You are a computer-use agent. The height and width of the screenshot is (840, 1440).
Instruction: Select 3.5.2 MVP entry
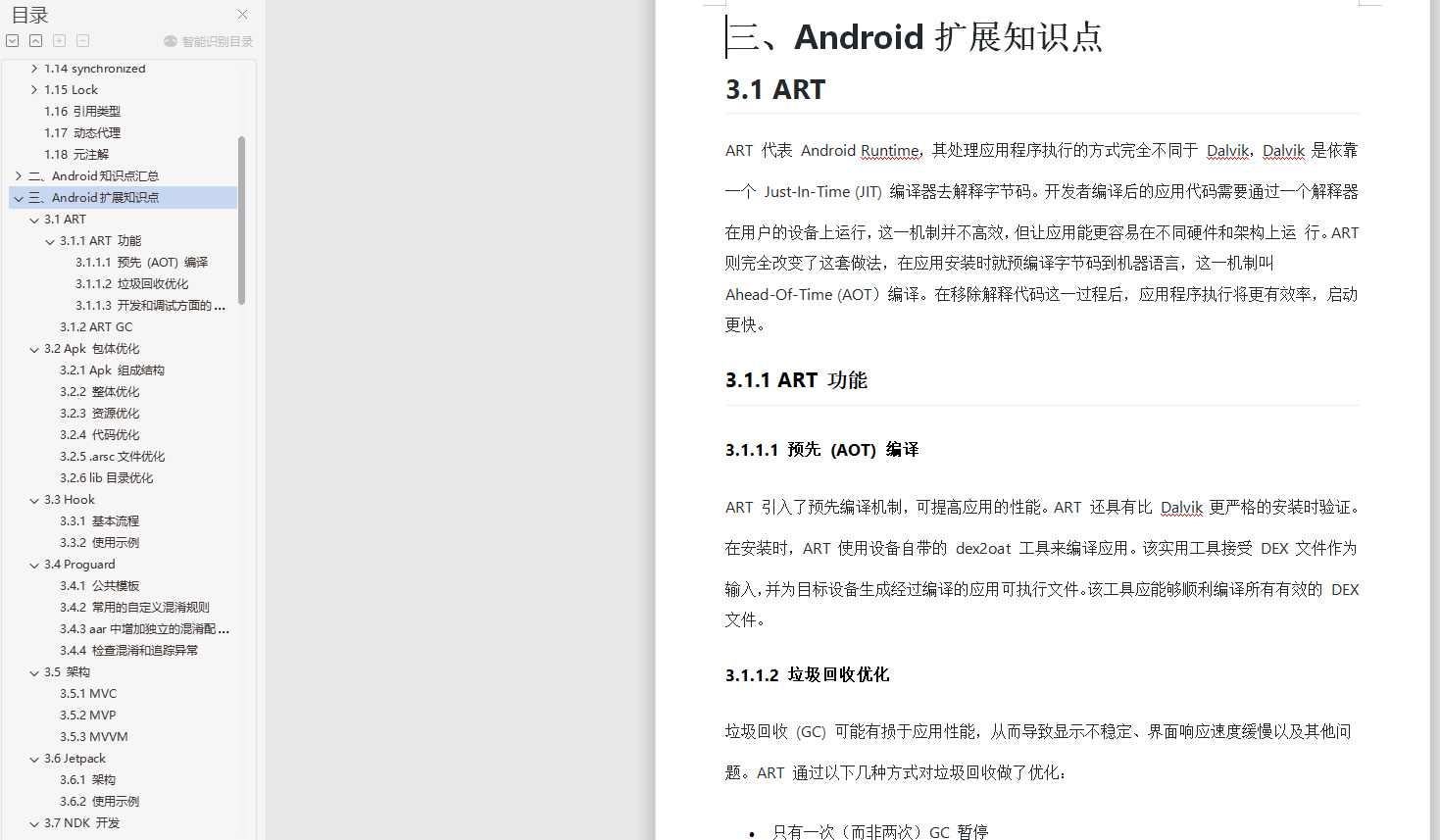88,716
